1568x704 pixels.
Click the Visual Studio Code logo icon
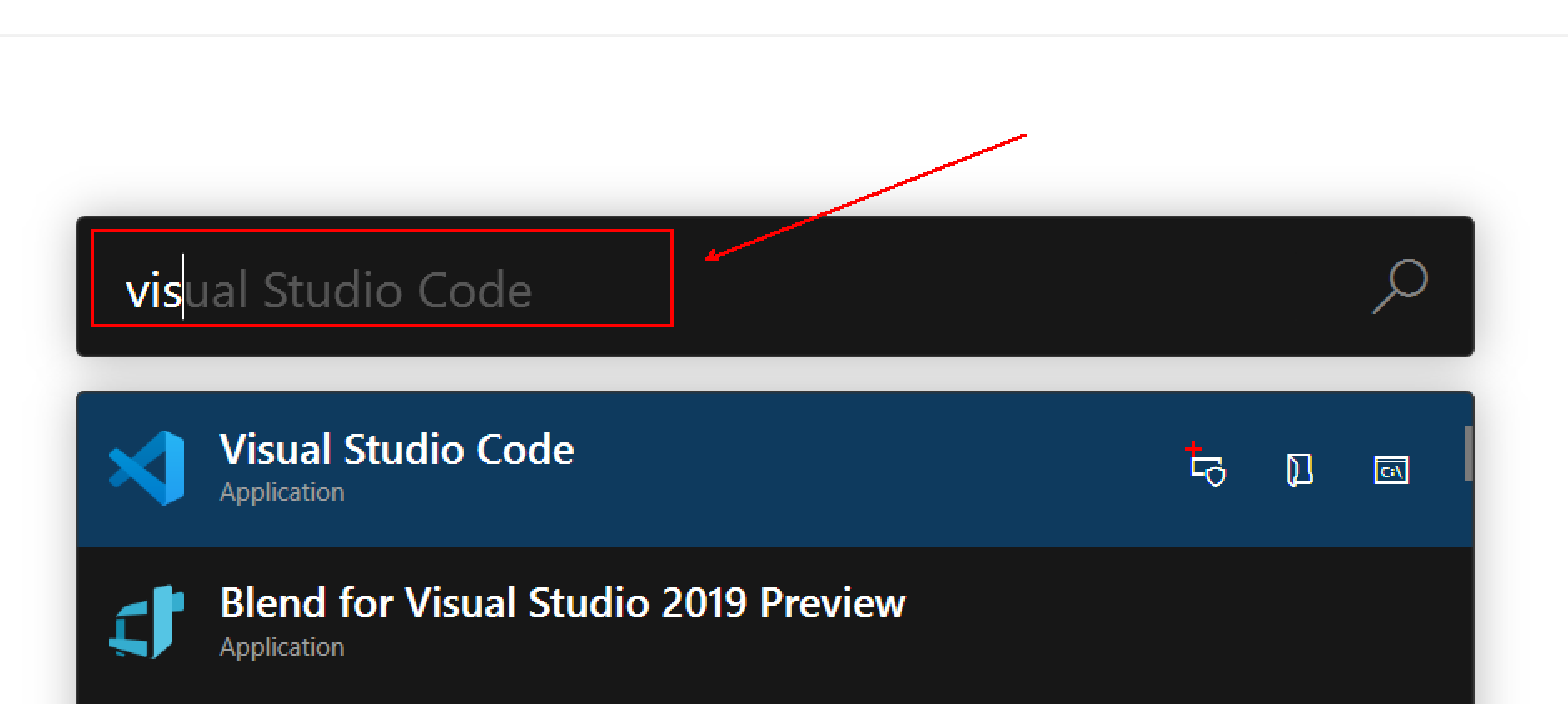[147, 468]
